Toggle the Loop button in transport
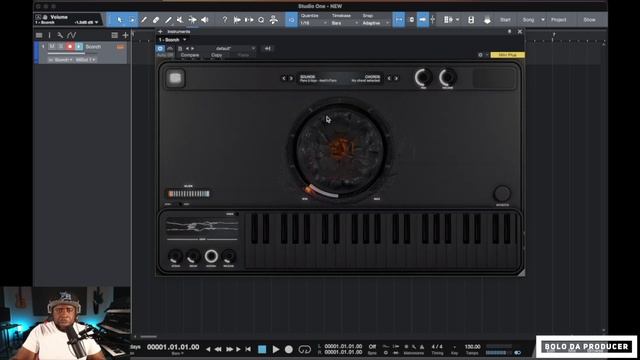Screen dimensions: 640x360 304,349
